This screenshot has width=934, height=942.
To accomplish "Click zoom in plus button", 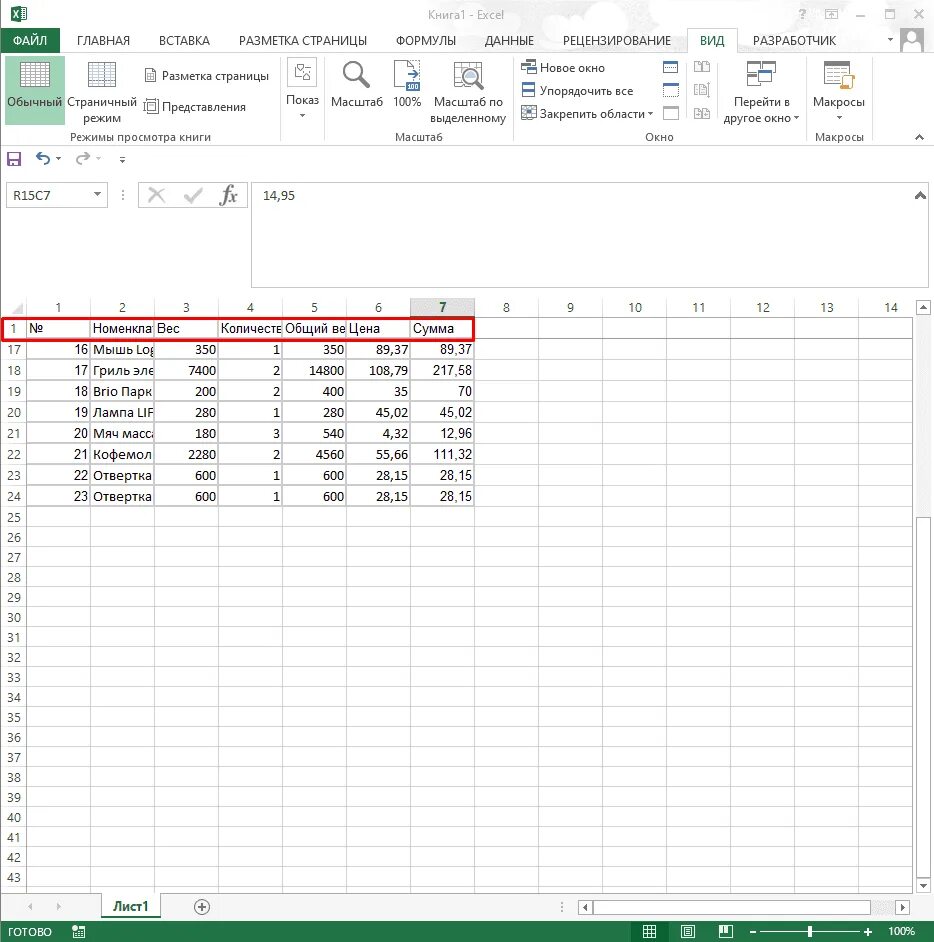I will [x=867, y=931].
